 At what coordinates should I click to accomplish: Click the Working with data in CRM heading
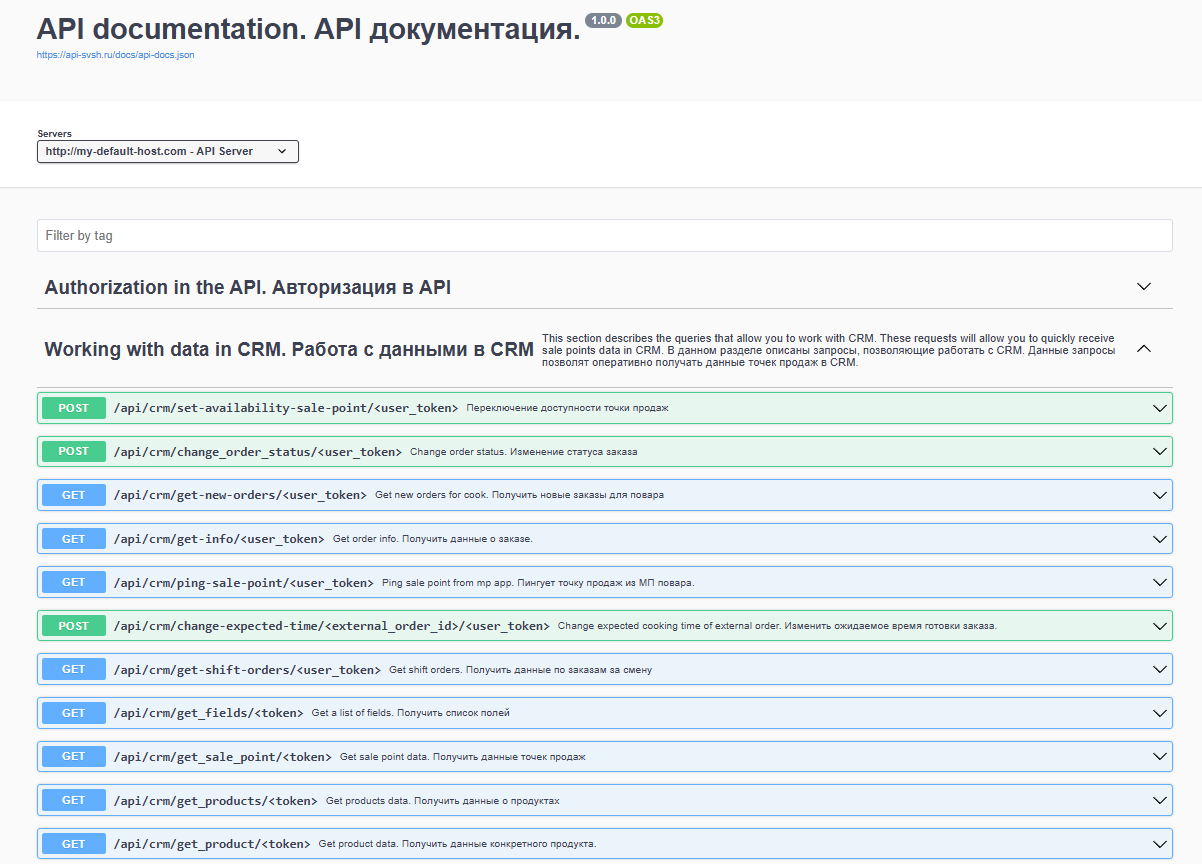pyautogui.click(x=289, y=349)
